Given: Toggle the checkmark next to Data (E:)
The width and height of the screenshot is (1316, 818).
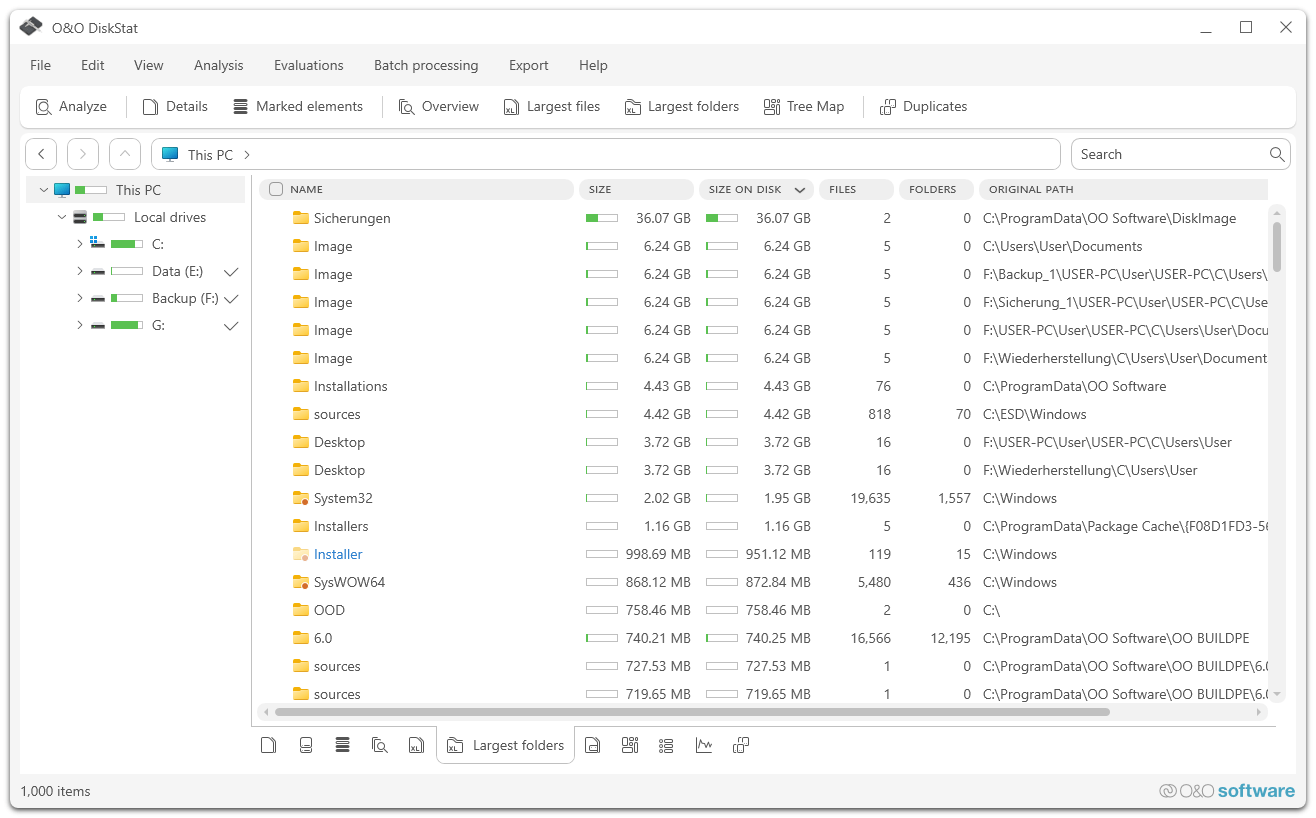Looking at the screenshot, I should [231, 272].
